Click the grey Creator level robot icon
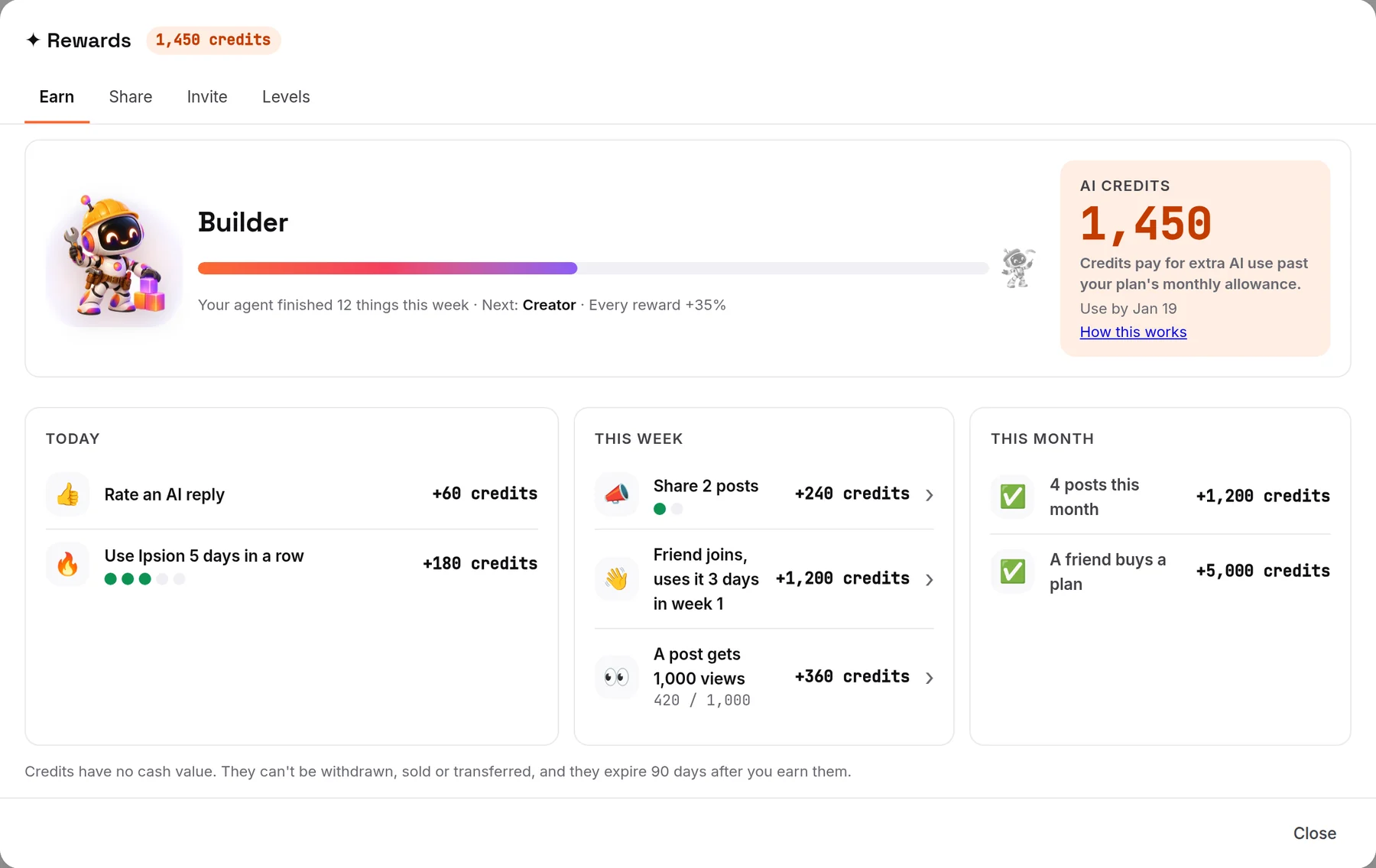The image size is (1376, 868). coord(1018,268)
